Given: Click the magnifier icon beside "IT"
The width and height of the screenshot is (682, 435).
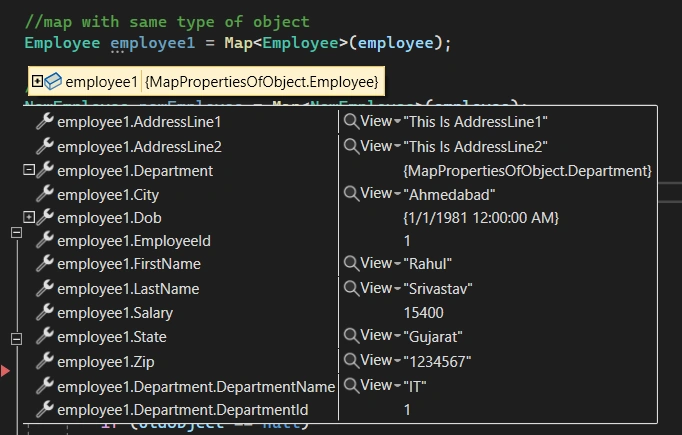Looking at the screenshot, I should click(x=351, y=385).
